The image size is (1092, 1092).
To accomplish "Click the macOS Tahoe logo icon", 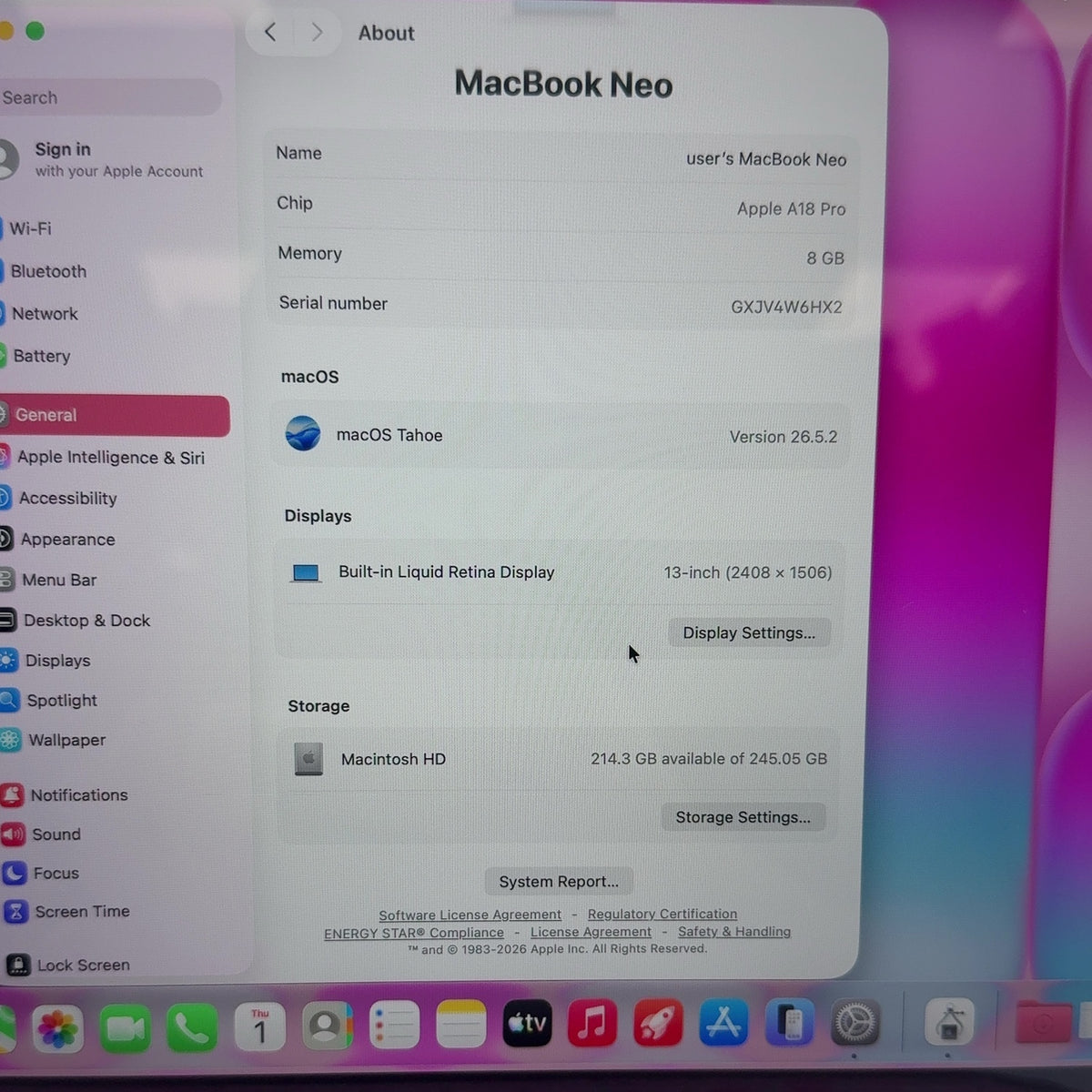I will tap(303, 433).
